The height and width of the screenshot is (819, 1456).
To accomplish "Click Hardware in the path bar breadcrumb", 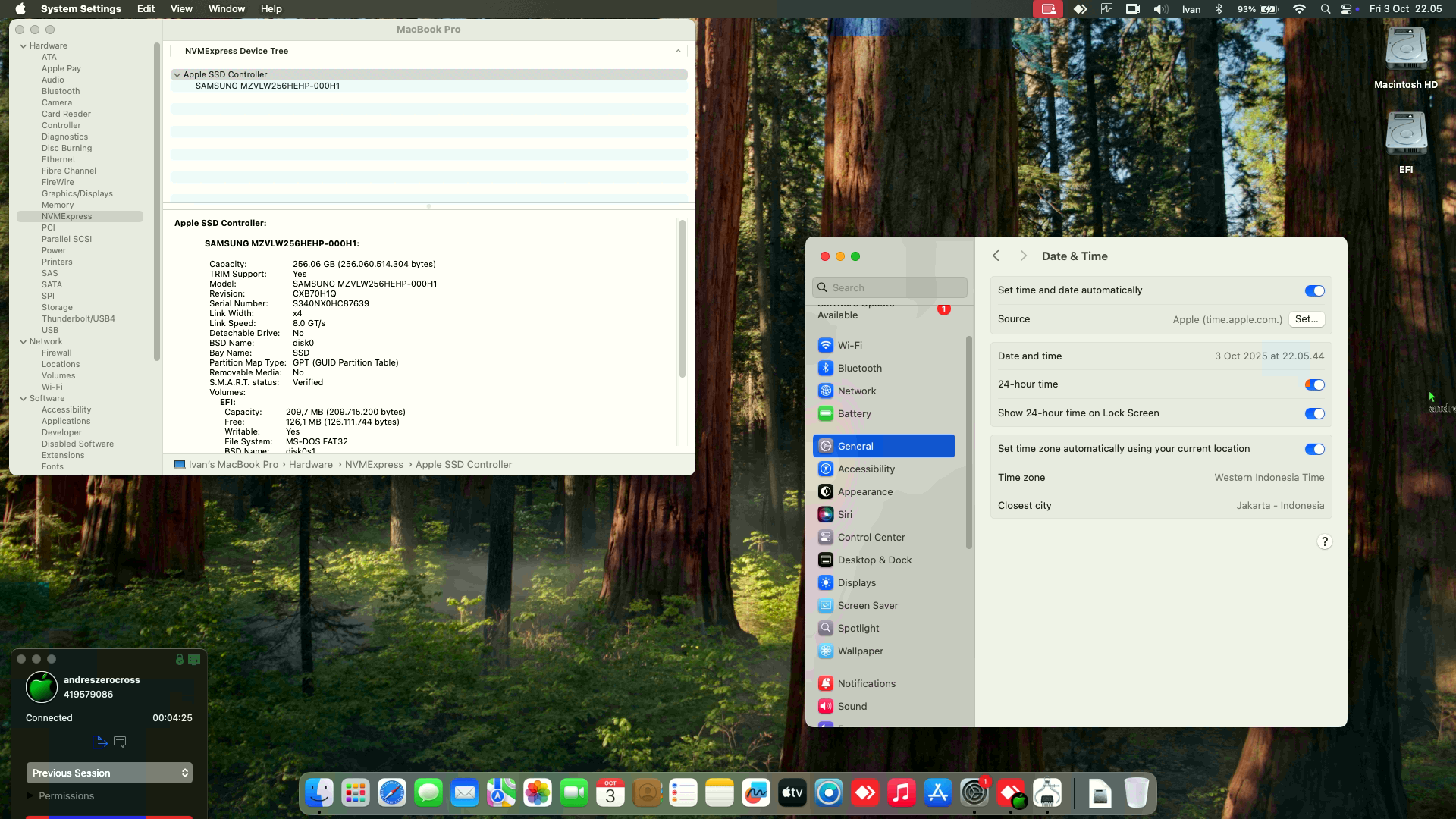I will click(310, 465).
